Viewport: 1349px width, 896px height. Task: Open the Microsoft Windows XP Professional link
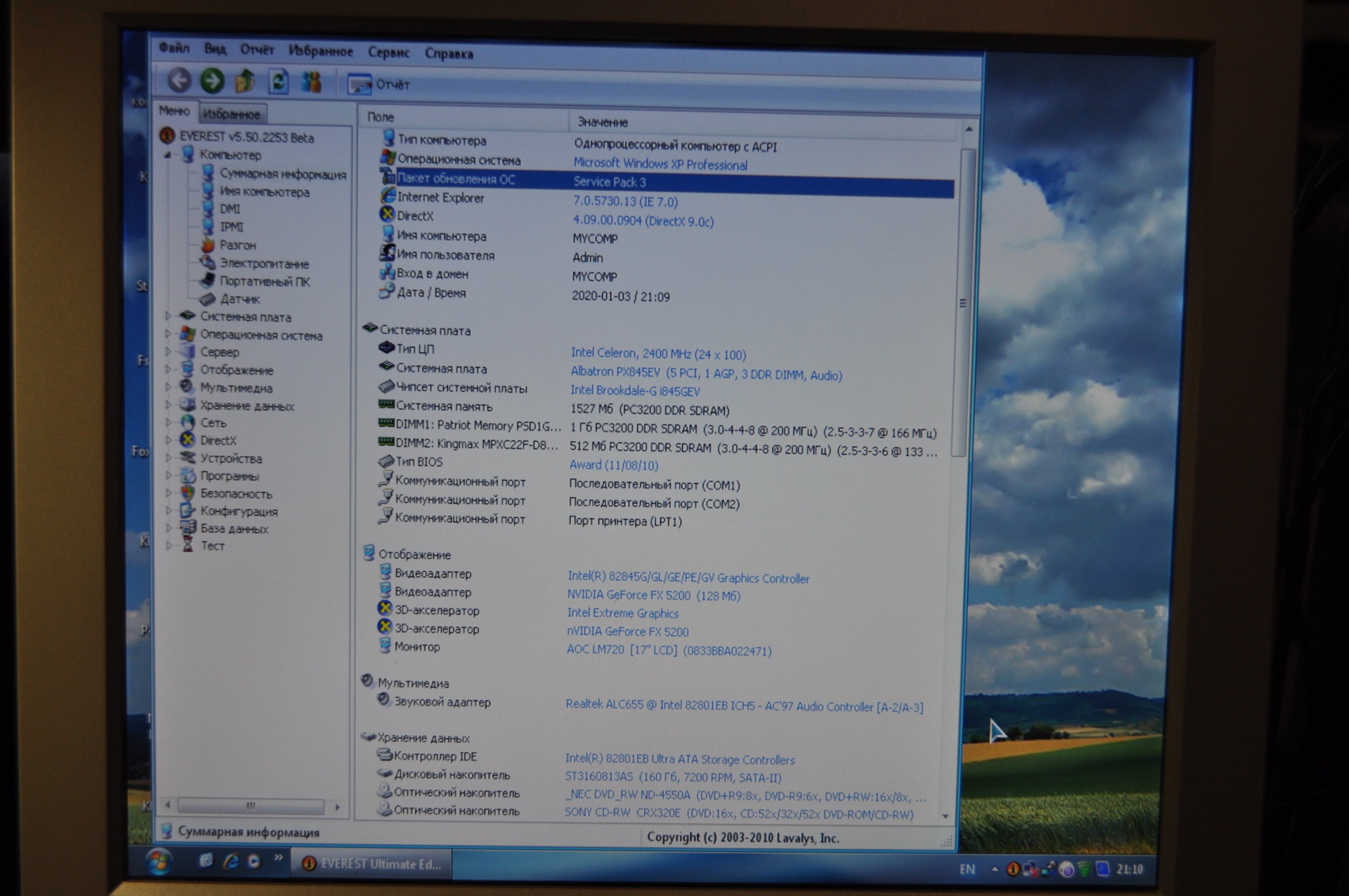coord(660,164)
